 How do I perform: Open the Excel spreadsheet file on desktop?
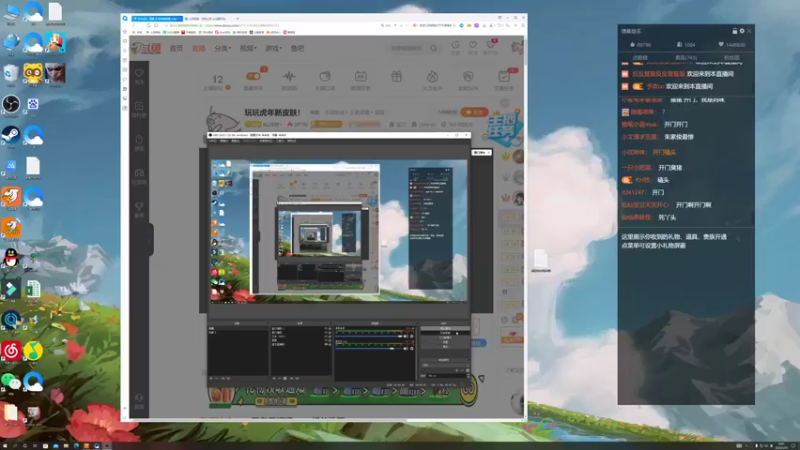pos(33,289)
